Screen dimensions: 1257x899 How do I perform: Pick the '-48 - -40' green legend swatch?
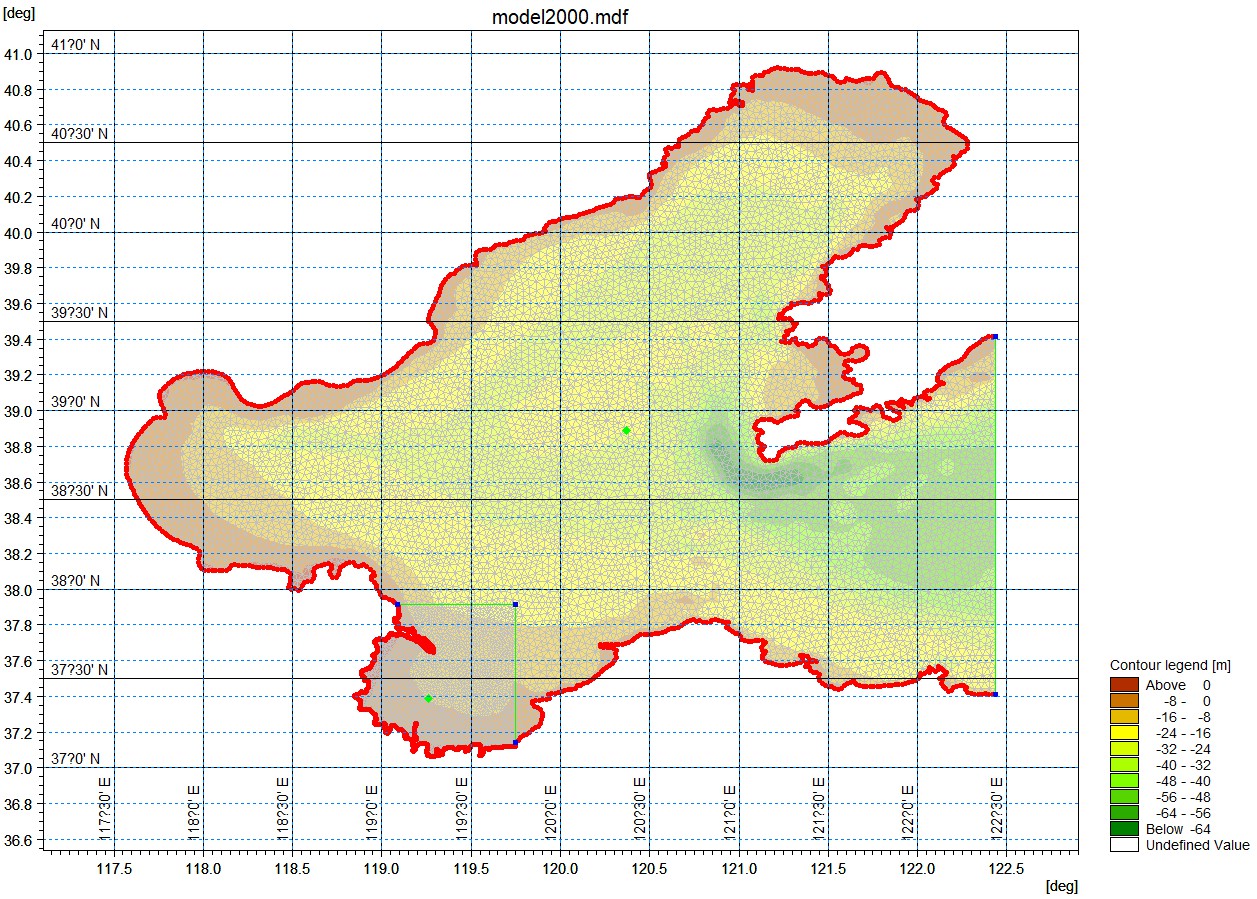(1124, 781)
